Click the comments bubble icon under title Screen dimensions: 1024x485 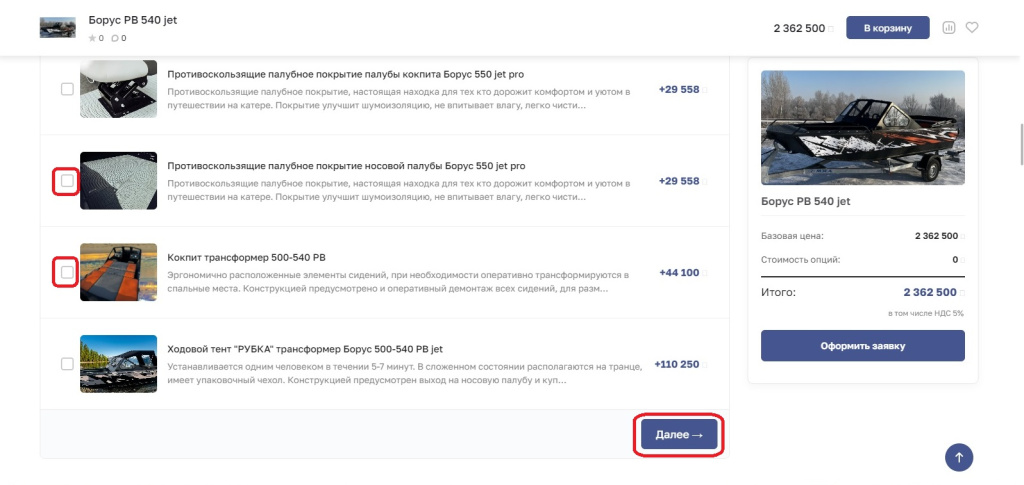click(x=115, y=39)
